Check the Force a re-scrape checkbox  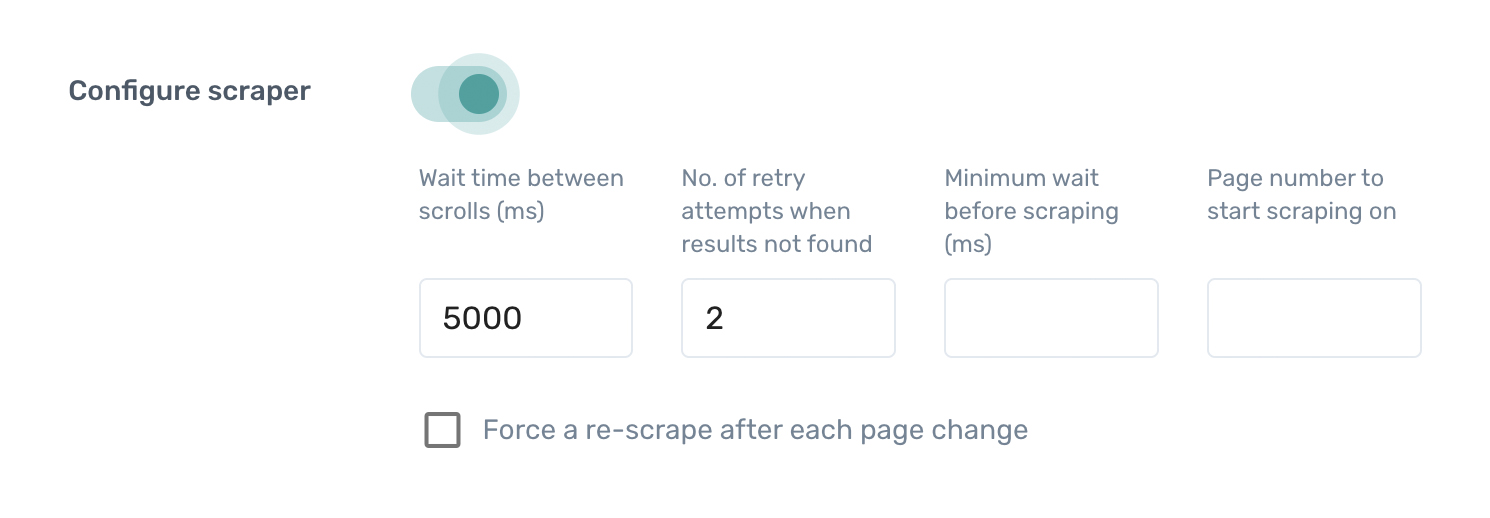click(x=442, y=430)
